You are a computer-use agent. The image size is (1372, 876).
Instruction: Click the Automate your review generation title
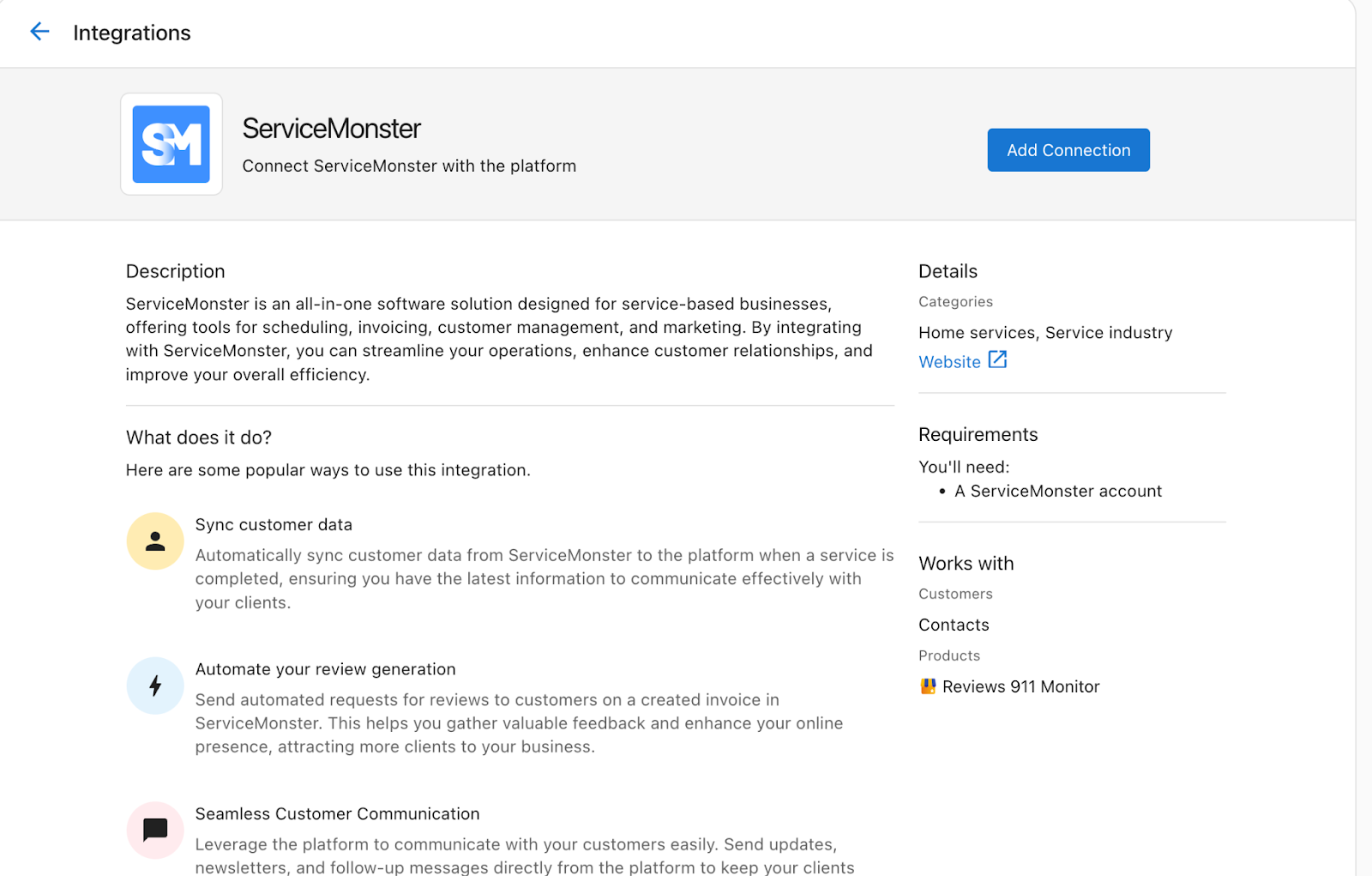pos(325,669)
